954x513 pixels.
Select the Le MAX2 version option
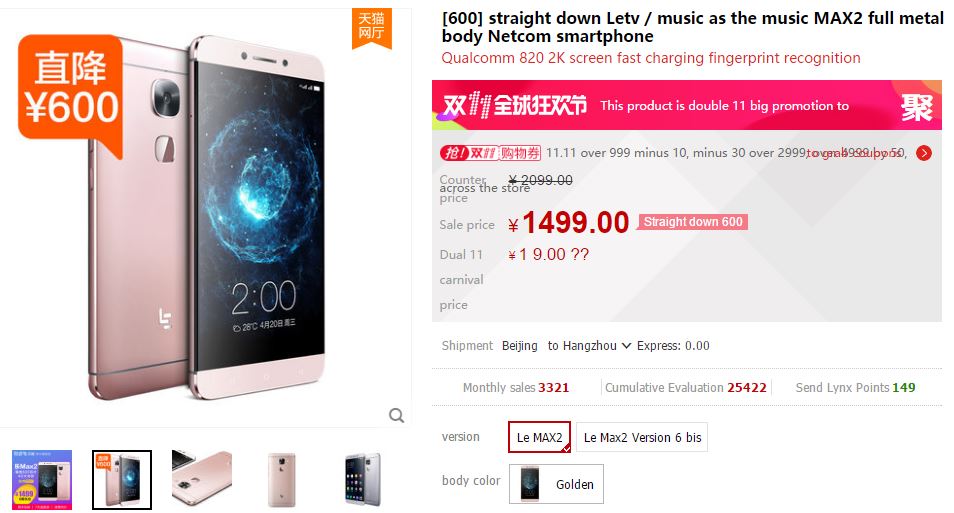(539, 437)
